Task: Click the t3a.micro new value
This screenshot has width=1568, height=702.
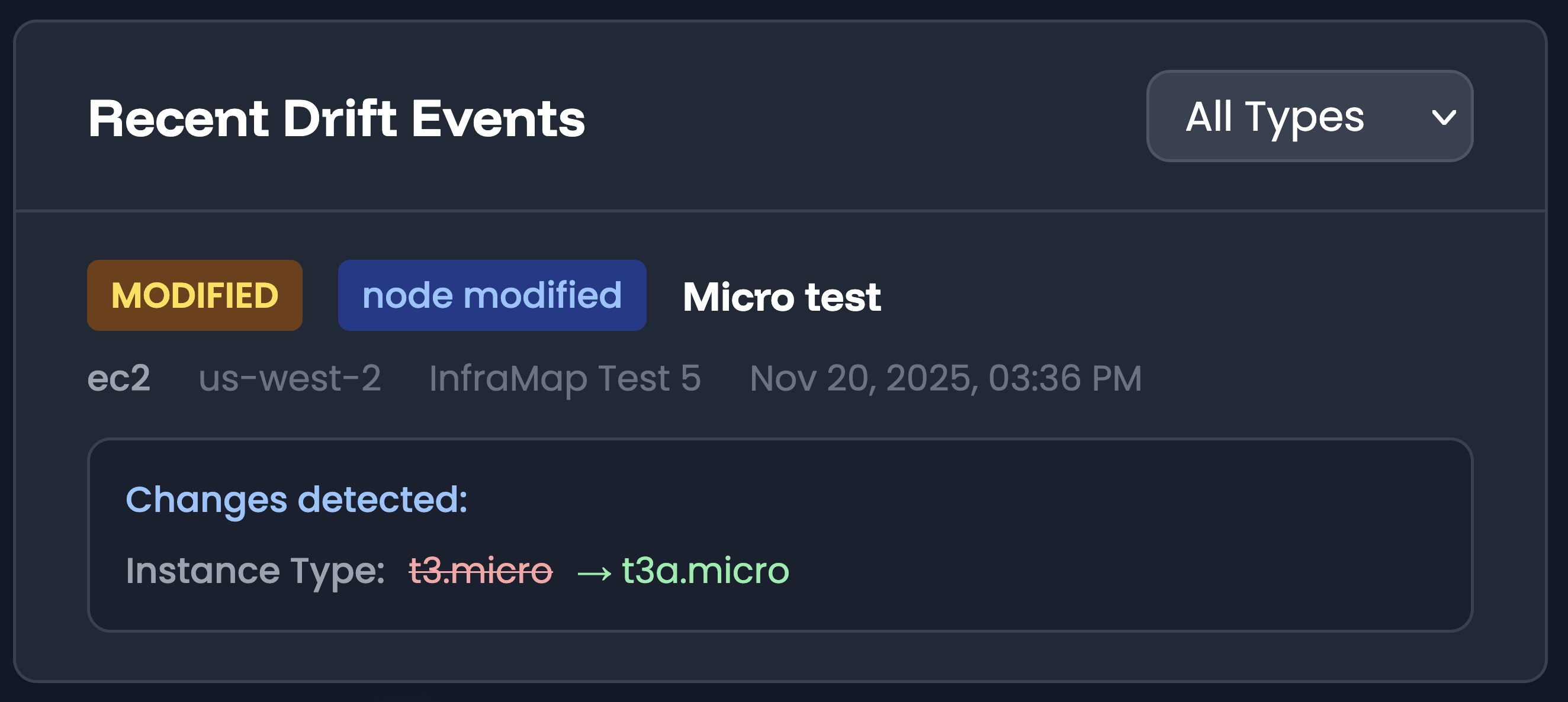Action: (703, 571)
